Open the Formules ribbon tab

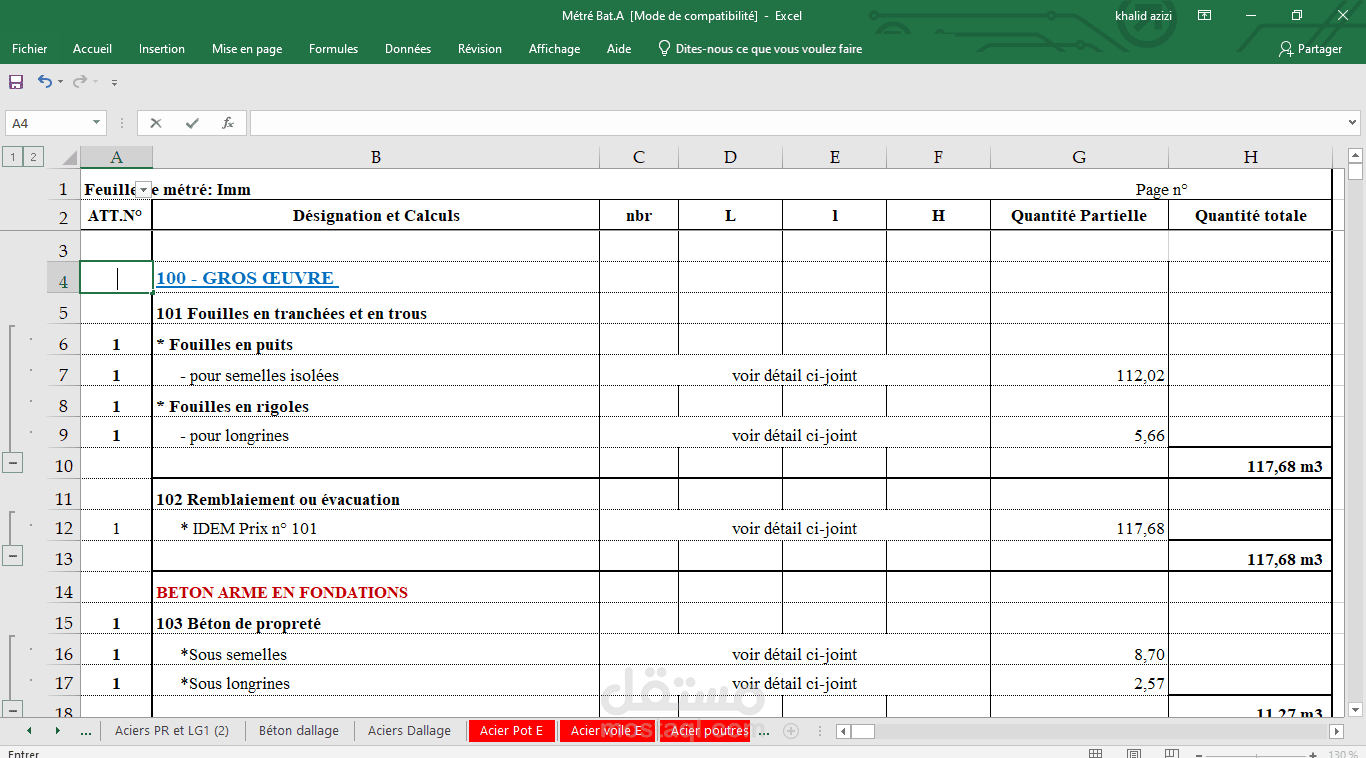pos(333,49)
